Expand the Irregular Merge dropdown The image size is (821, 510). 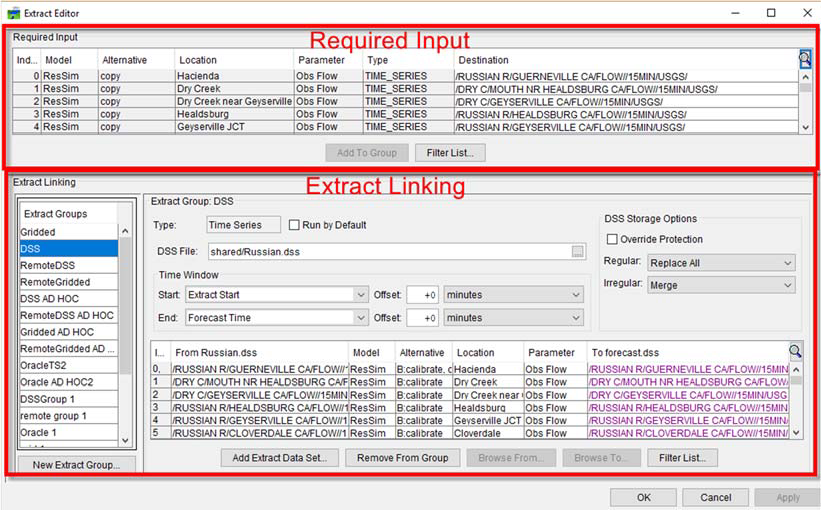720,286
